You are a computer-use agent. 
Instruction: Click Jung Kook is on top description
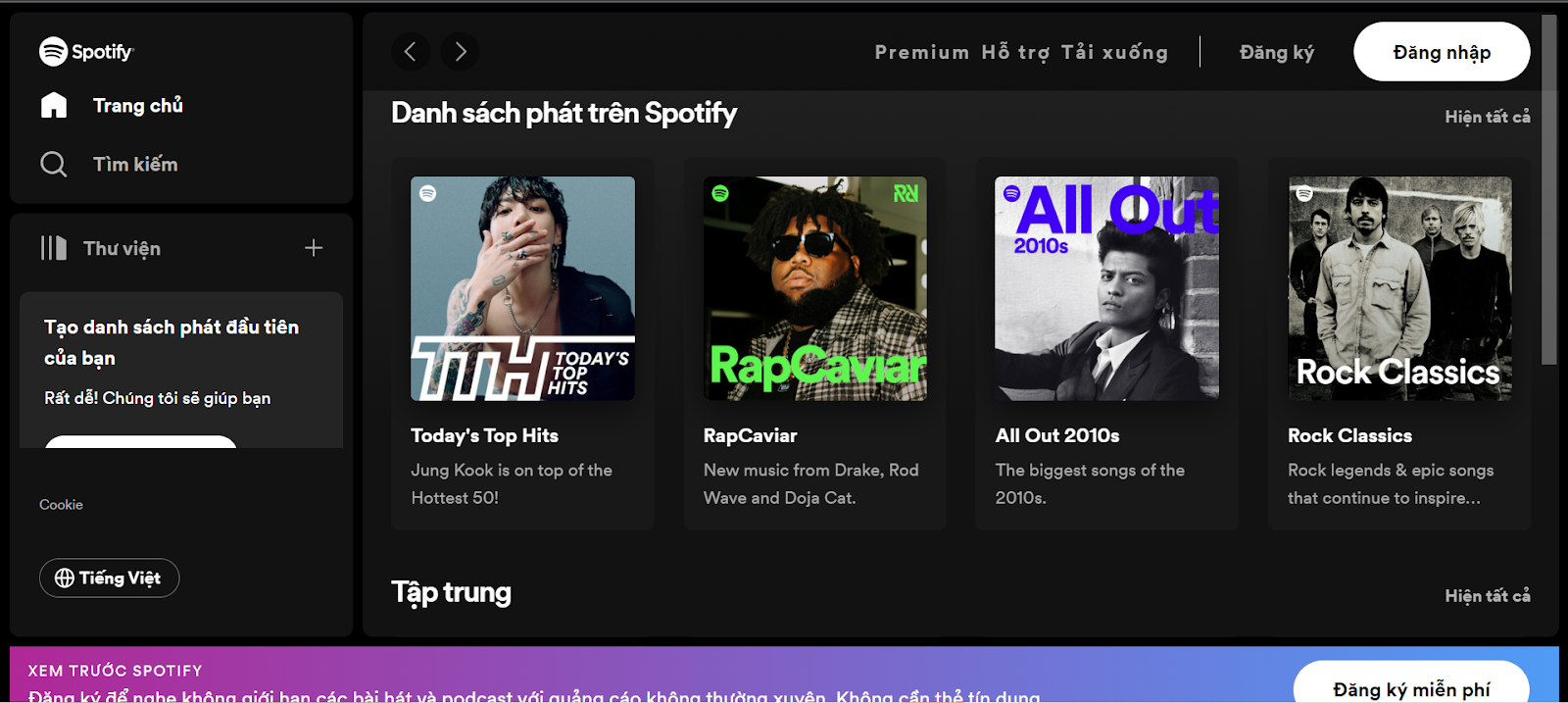pyautogui.click(x=512, y=483)
